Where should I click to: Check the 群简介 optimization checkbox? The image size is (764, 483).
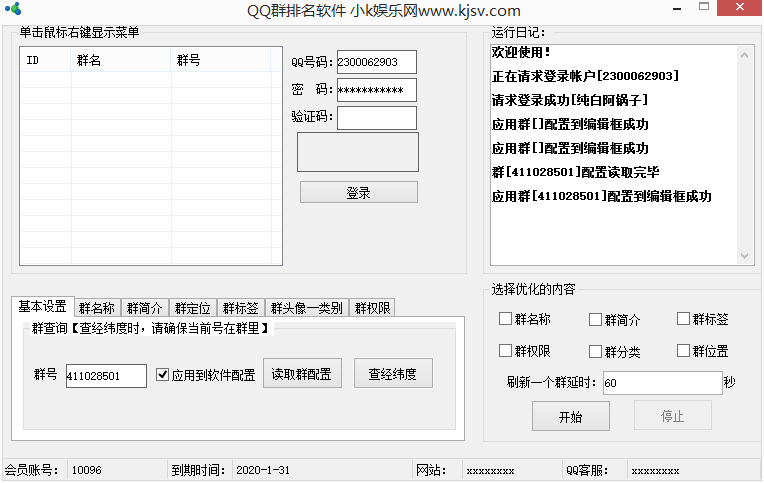pyautogui.click(x=595, y=320)
